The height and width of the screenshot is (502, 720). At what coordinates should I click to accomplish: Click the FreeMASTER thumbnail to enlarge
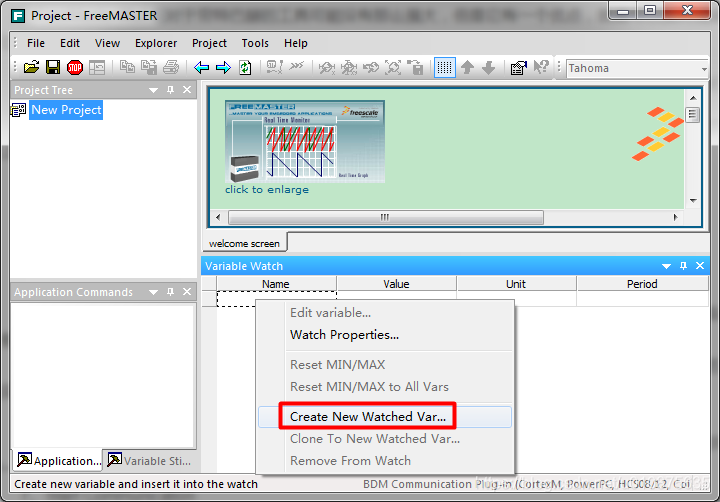[305, 142]
